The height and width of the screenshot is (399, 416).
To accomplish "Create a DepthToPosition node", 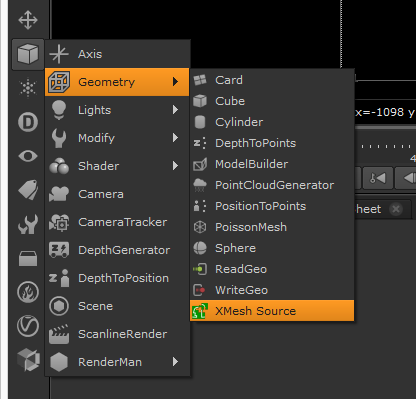I will pos(117,278).
